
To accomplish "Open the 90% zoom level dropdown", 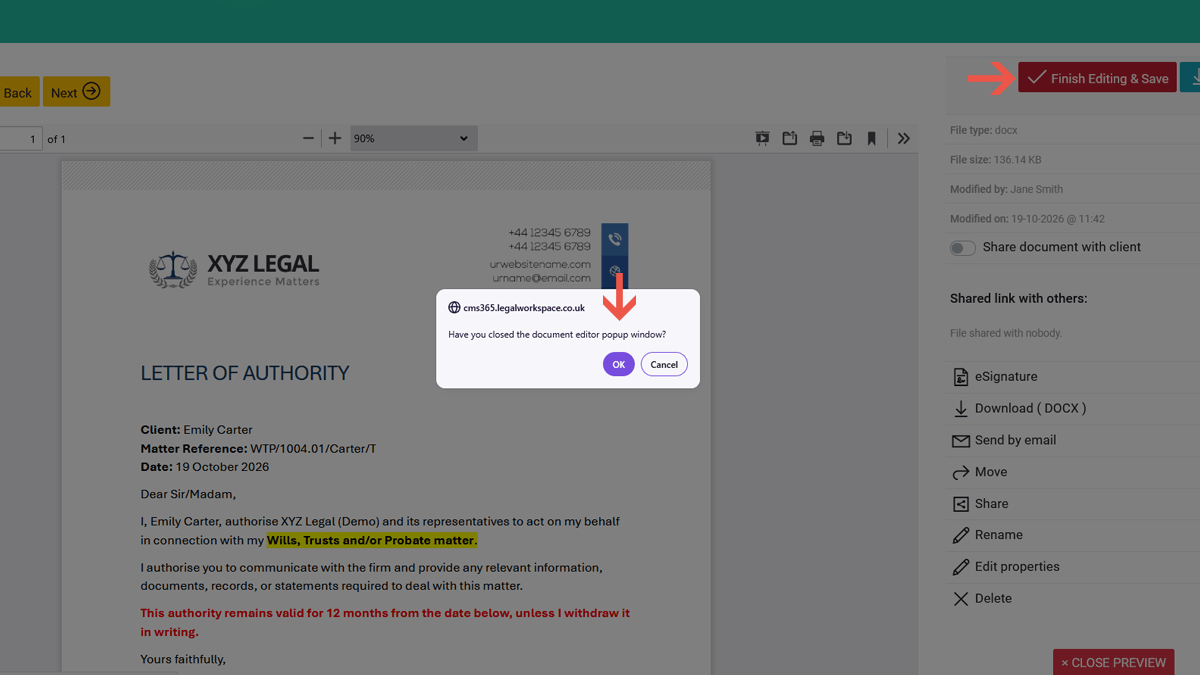I will (x=413, y=138).
